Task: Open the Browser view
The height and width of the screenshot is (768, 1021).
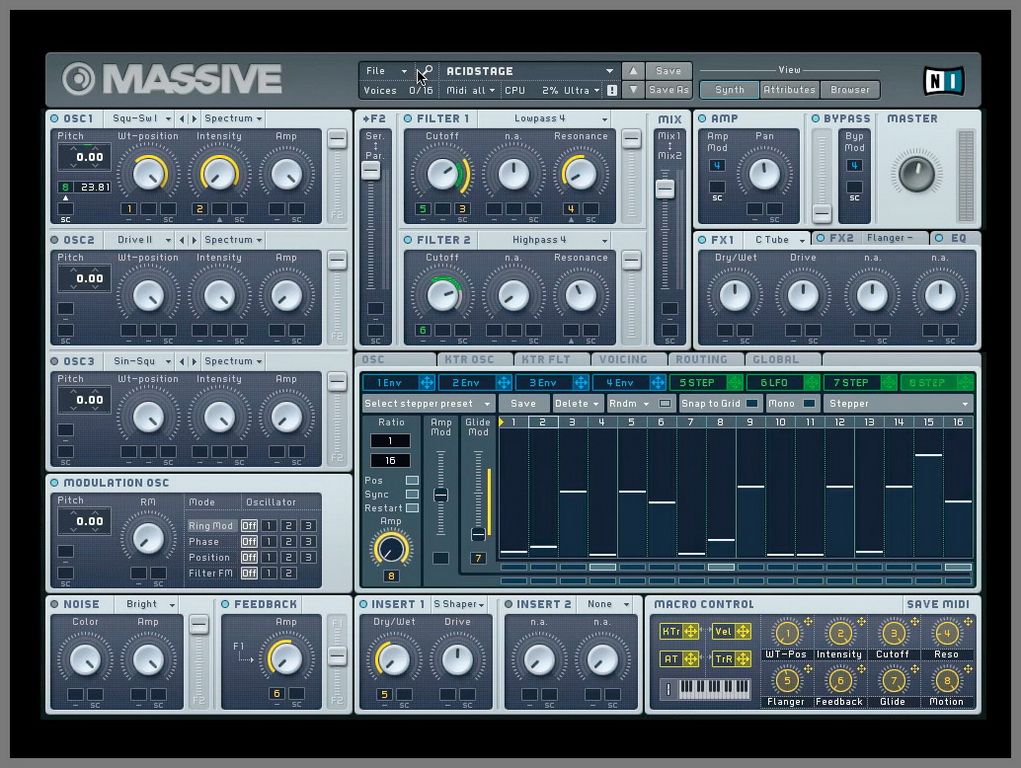Action: (850, 90)
